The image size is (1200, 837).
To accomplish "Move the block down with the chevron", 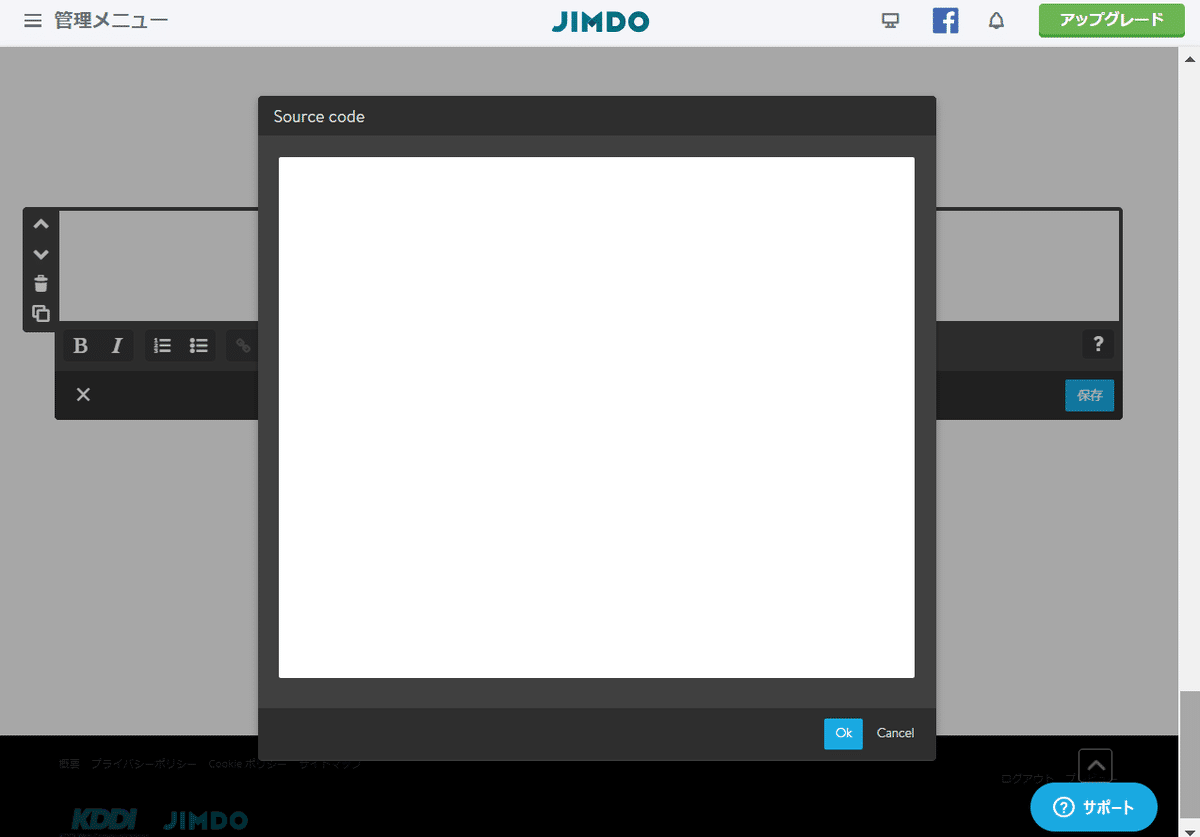I will point(40,253).
